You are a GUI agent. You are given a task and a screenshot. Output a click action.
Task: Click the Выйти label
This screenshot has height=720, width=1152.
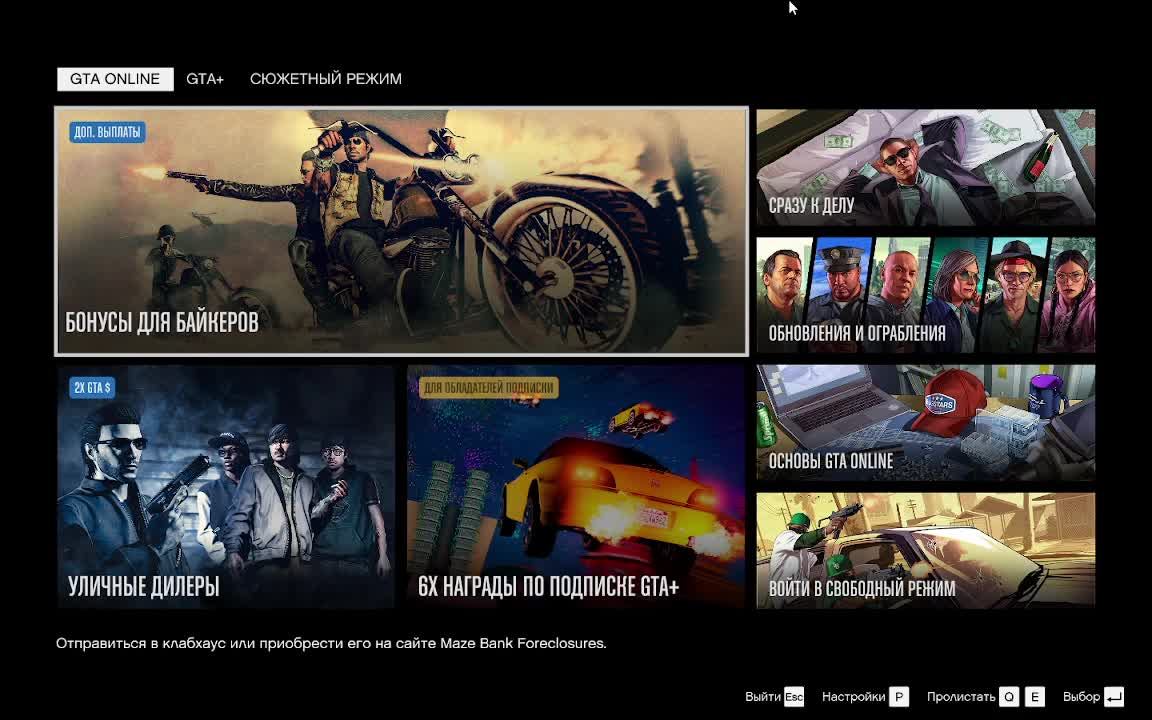(x=763, y=696)
